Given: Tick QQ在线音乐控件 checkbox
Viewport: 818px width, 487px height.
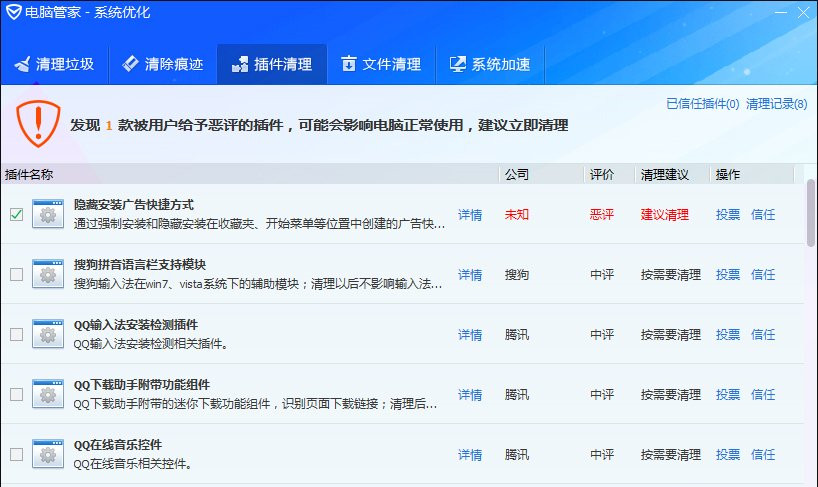Looking at the screenshot, I should [x=16, y=454].
